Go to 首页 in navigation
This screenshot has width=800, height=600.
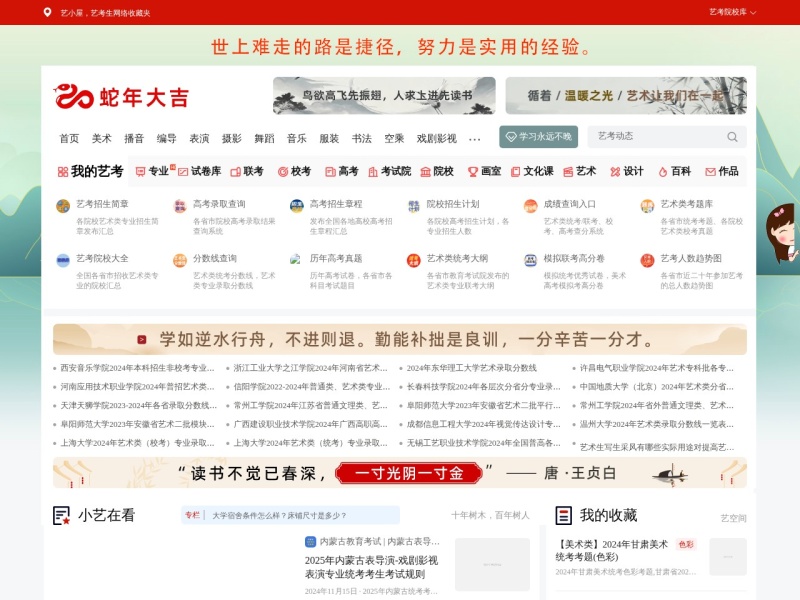tap(69, 138)
